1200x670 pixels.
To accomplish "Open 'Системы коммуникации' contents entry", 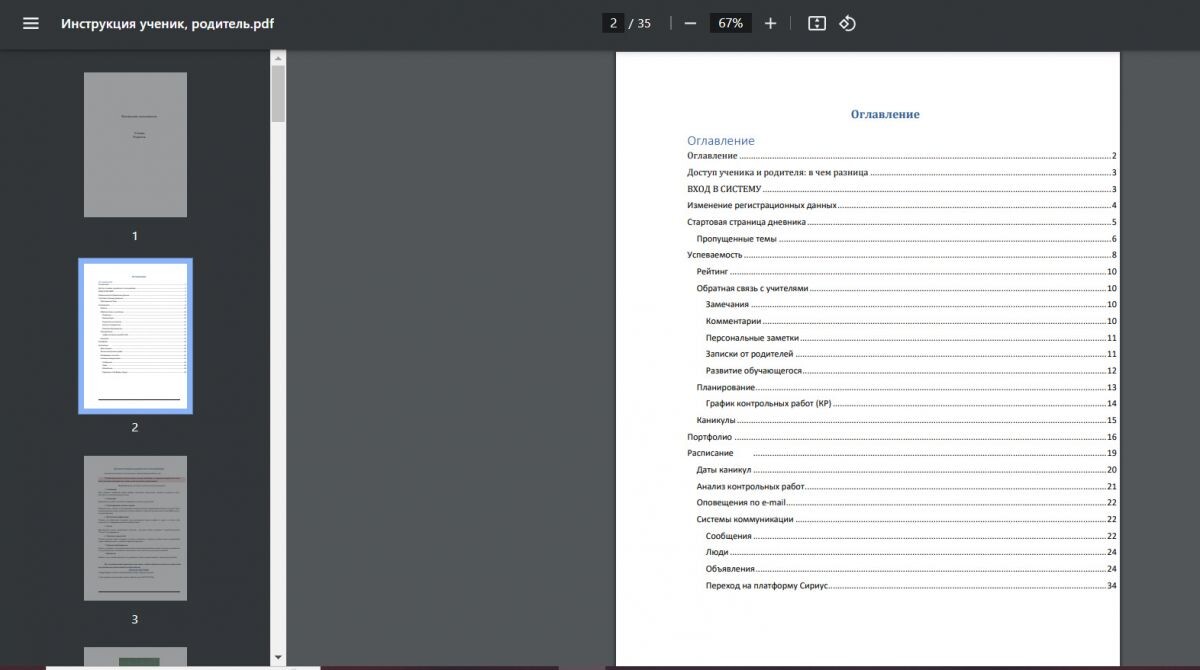I will click(x=906, y=519).
